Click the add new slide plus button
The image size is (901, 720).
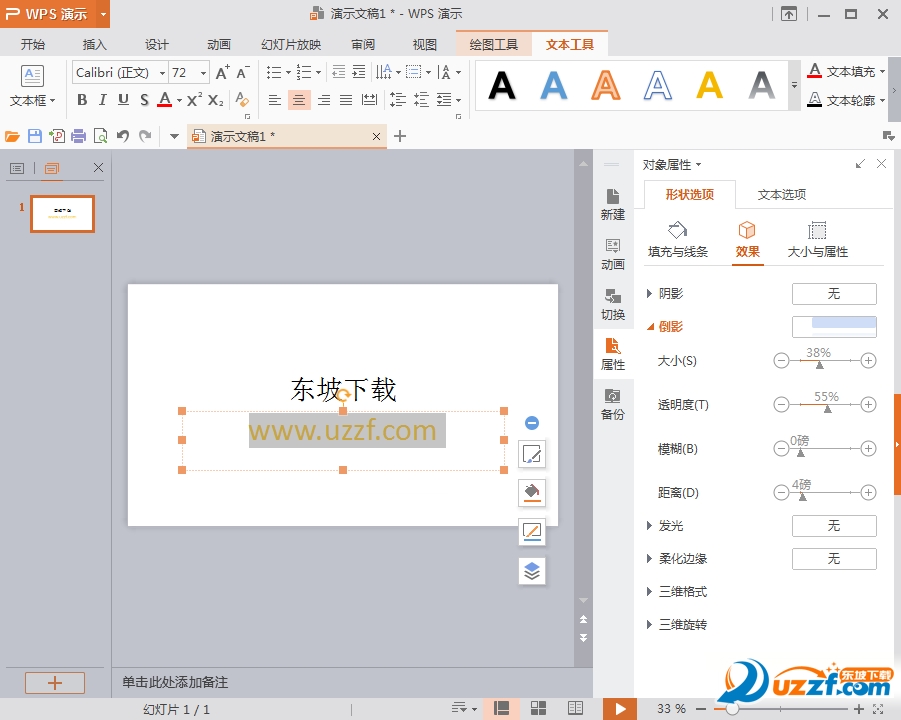click(55, 683)
